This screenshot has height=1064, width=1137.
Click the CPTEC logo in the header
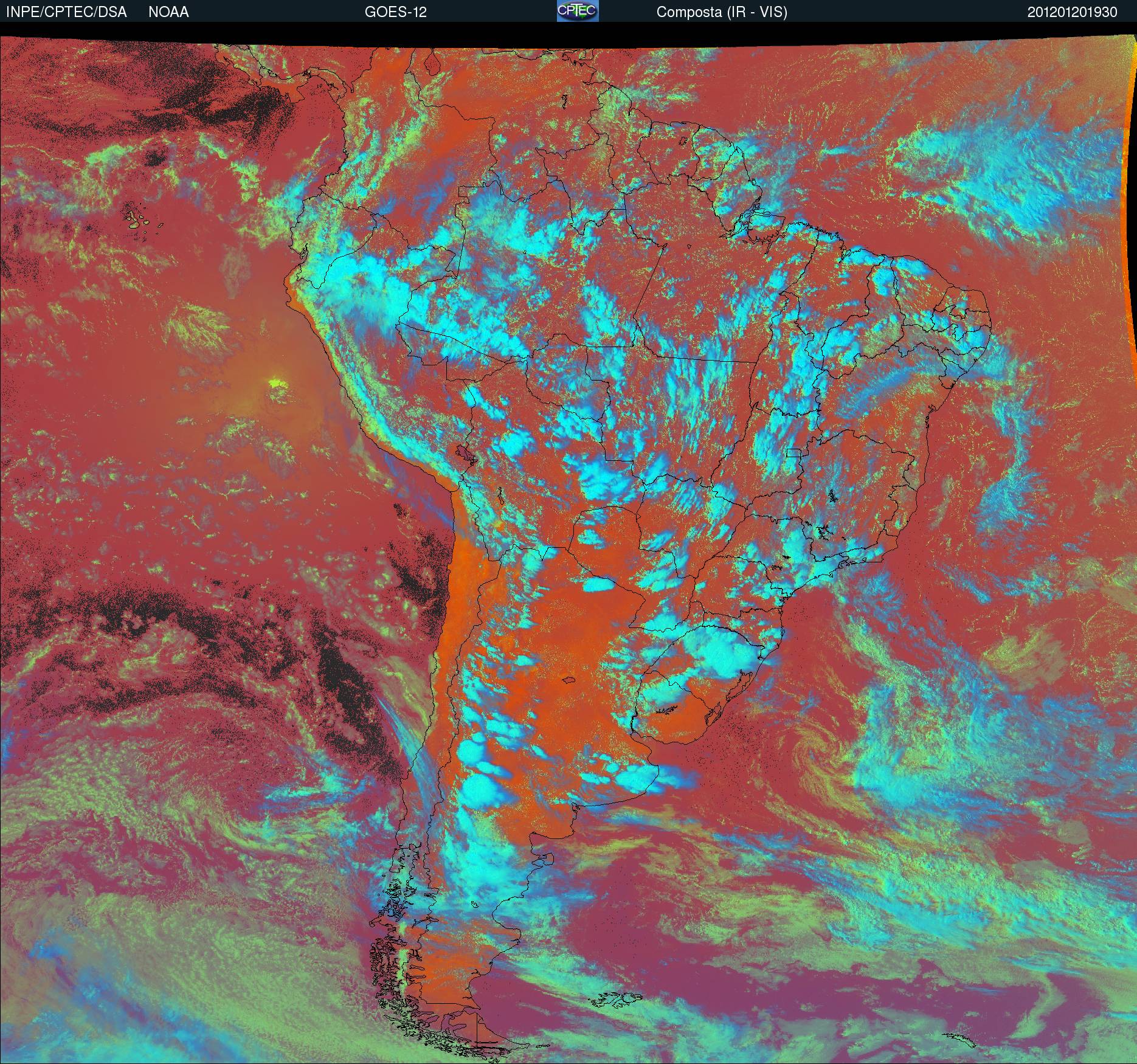click(578, 12)
